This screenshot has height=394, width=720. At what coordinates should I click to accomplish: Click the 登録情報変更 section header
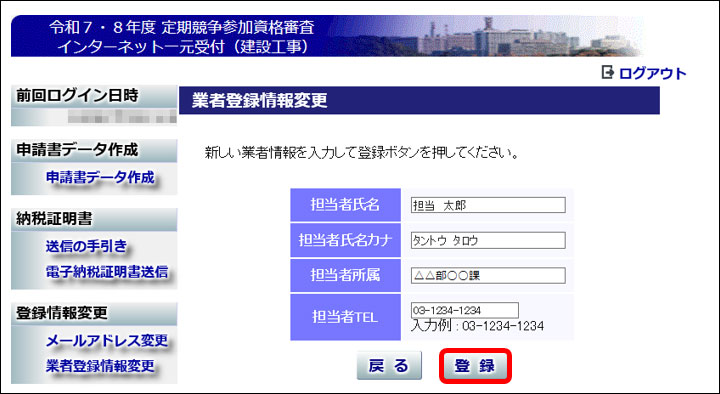(x=94, y=313)
